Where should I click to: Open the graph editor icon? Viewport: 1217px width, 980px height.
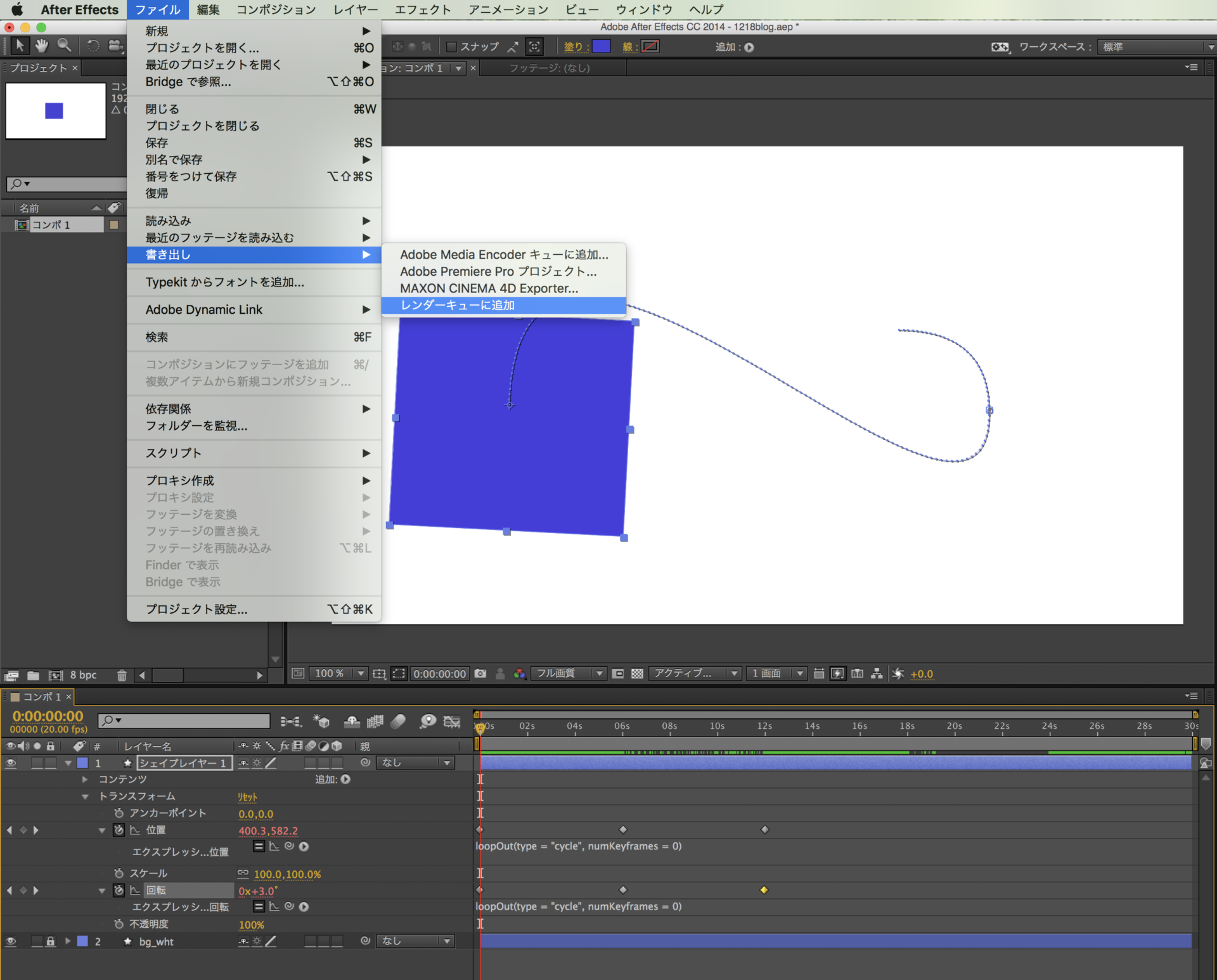pyautogui.click(x=452, y=721)
